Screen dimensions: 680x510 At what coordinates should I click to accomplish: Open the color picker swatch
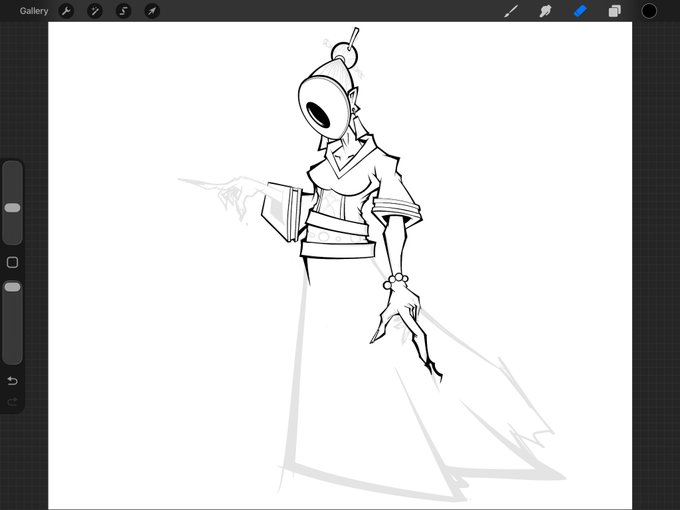[x=649, y=11]
